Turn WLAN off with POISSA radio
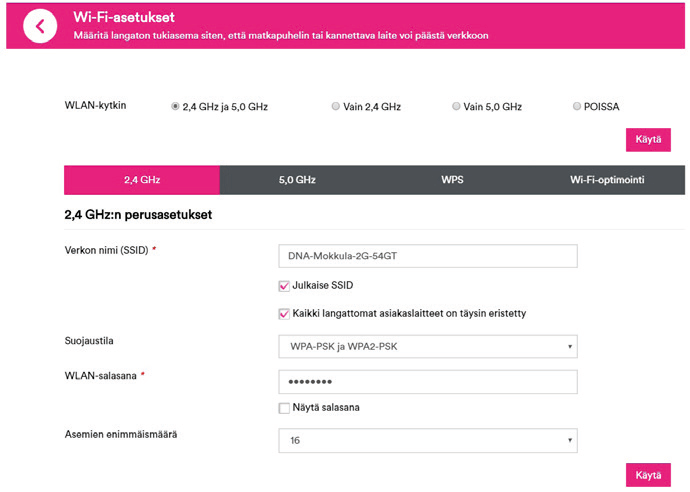690x492 pixels. (x=577, y=106)
